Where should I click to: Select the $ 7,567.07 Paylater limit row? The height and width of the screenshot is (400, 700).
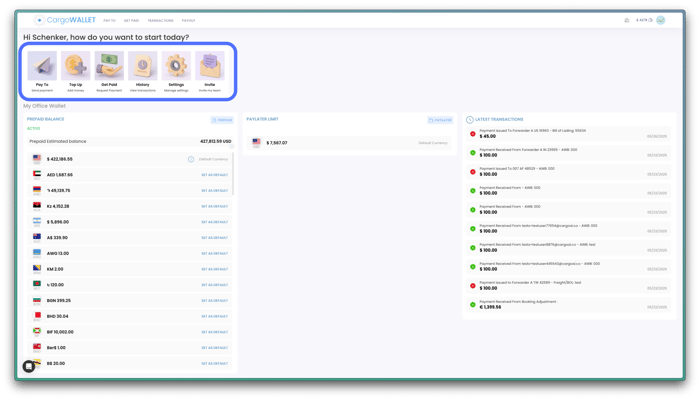[349, 143]
